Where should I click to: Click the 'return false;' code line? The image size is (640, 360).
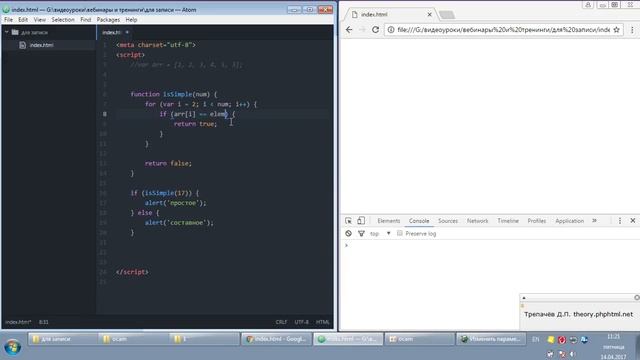pyautogui.click(x=168, y=163)
